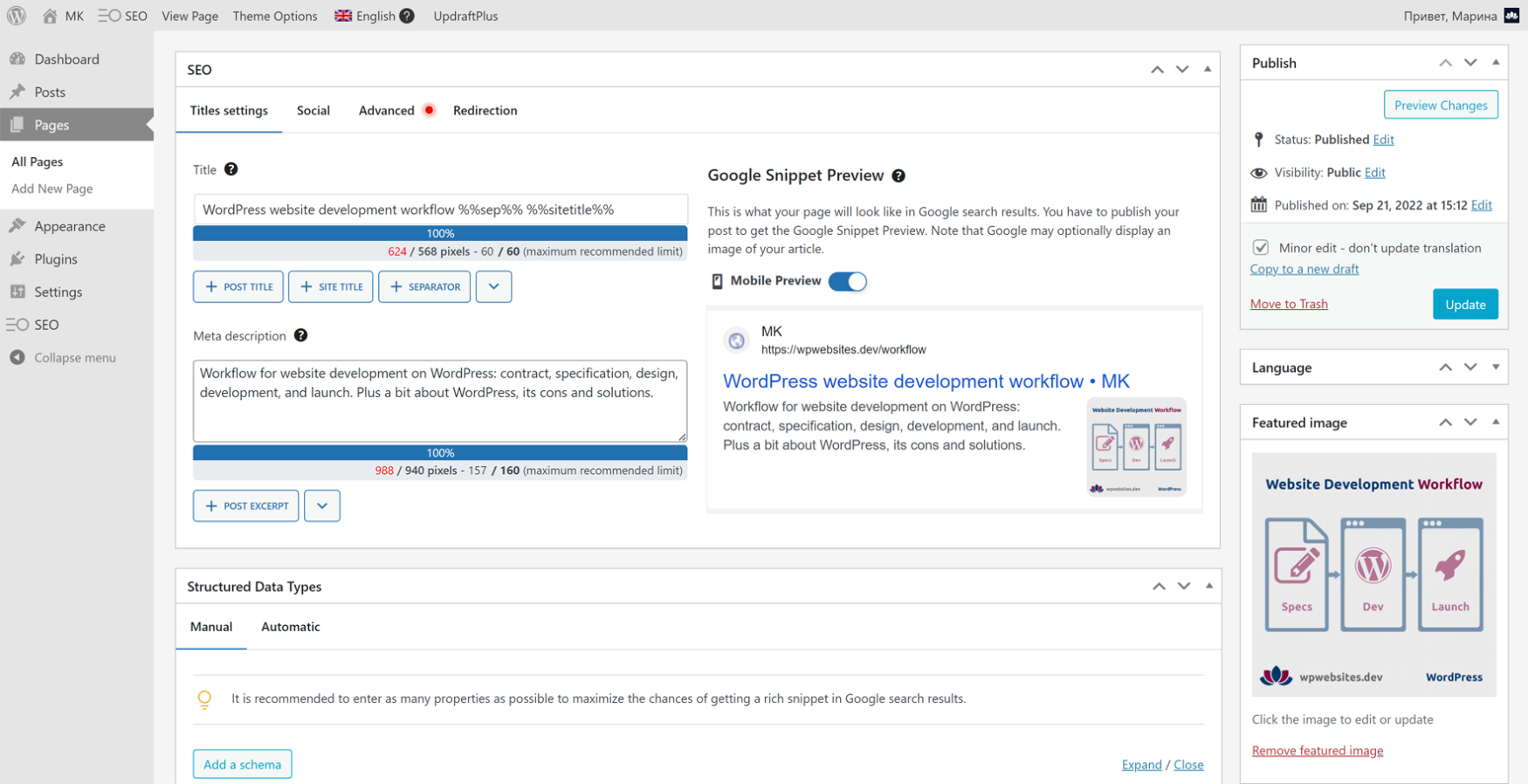The image size is (1528, 784).
Task: Click into the SEO Title input field
Action: pyautogui.click(x=440, y=210)
